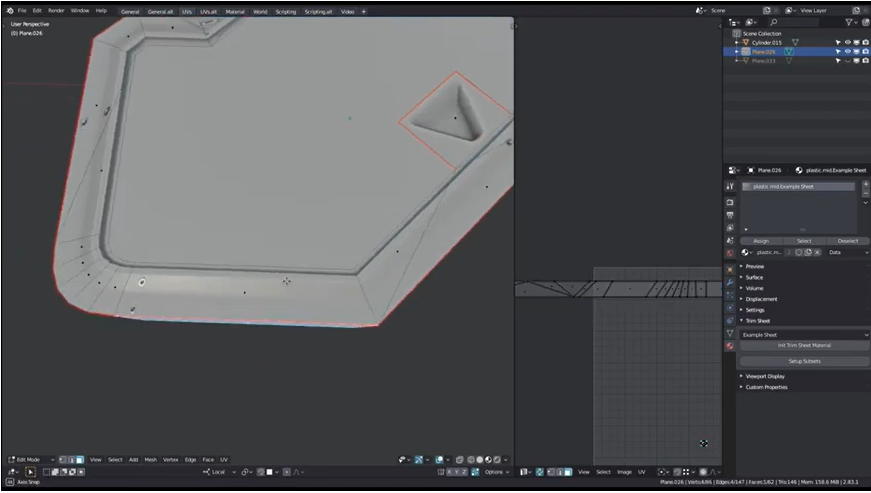Open the Tool properties tab icon
The image size is (871, 493).
click(x=730, y=186)
